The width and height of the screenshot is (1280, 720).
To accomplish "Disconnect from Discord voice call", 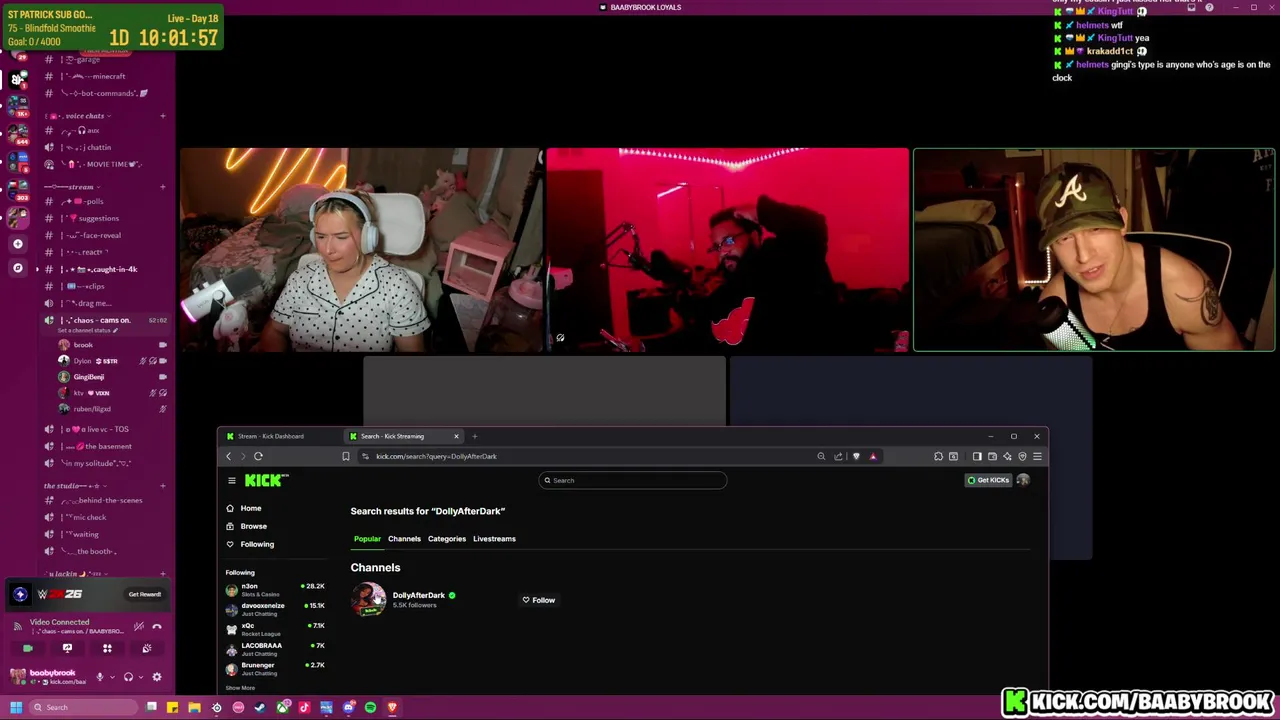I will click(x=157, y=627).
